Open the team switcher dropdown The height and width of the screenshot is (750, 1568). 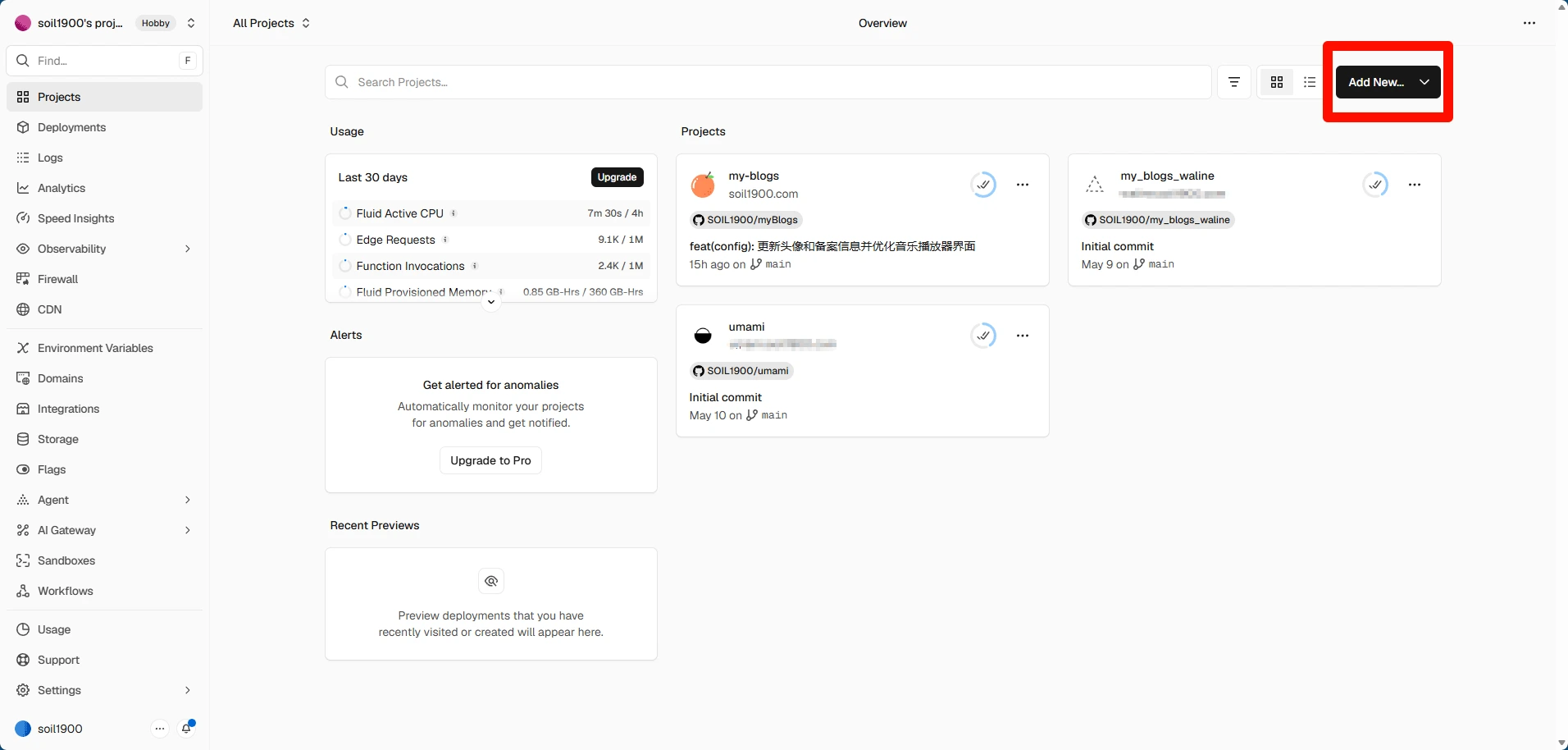point(191,23)
